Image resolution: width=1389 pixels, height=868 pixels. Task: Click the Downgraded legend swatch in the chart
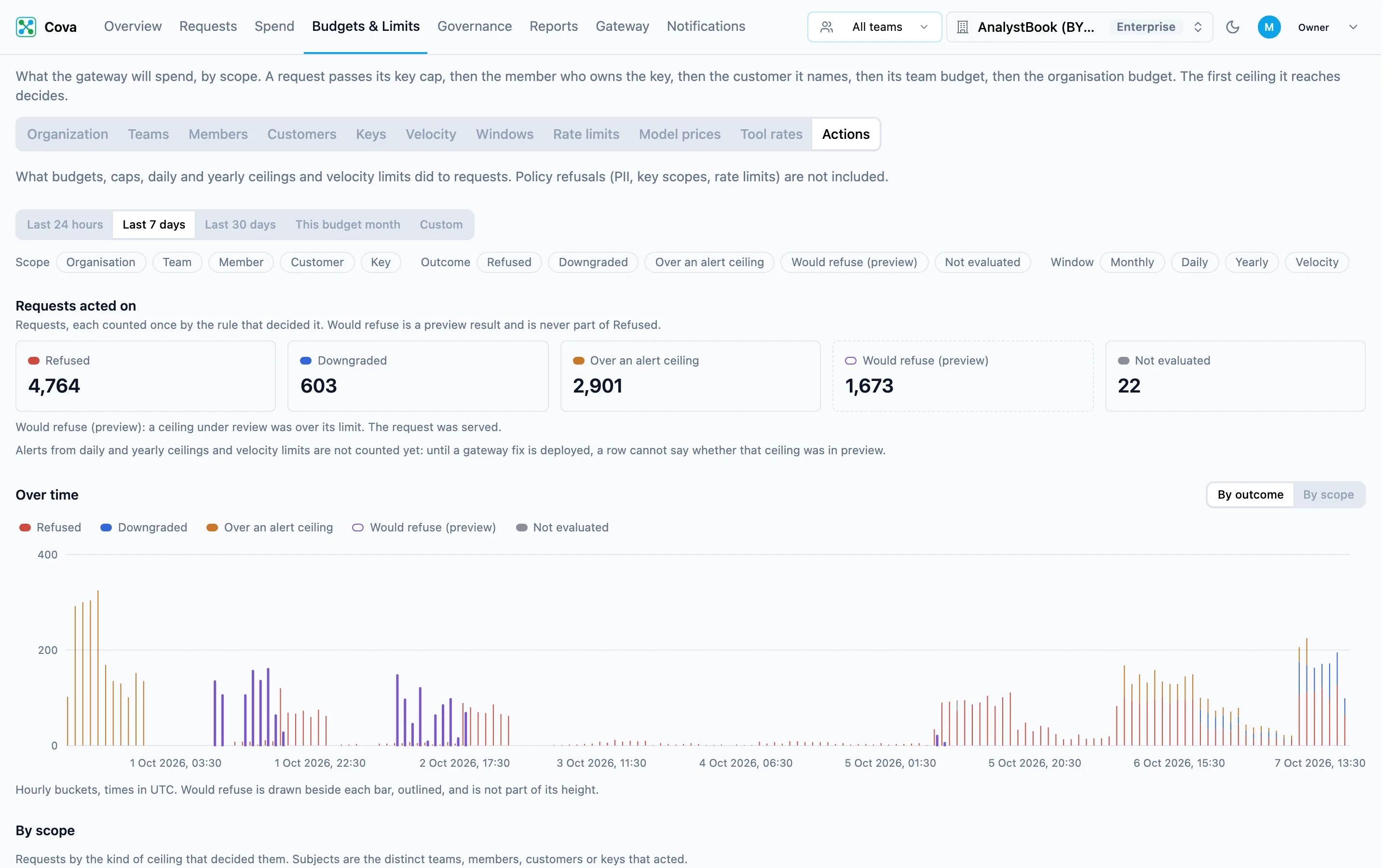coord(106,528)
